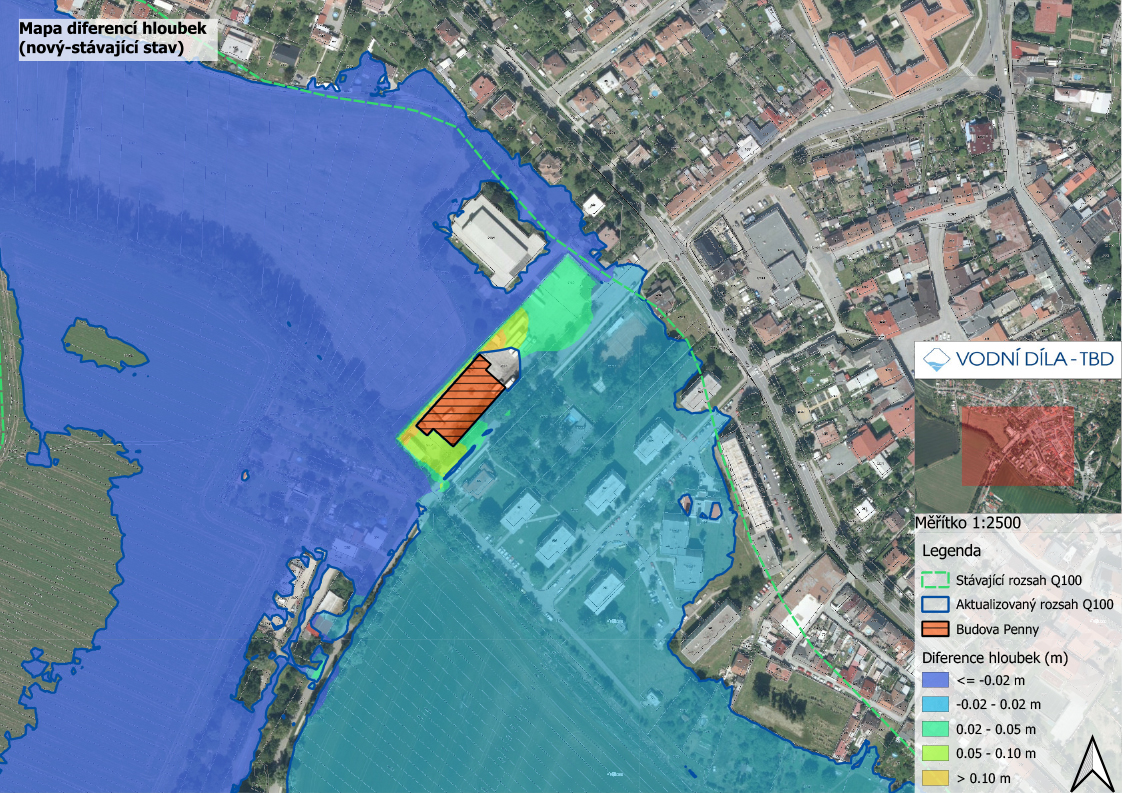Screen dimensions: 1122x793
Task: Click the diamond icon in the Vodní díla logo
Action: pyautogui.click(x=937, y=360)
